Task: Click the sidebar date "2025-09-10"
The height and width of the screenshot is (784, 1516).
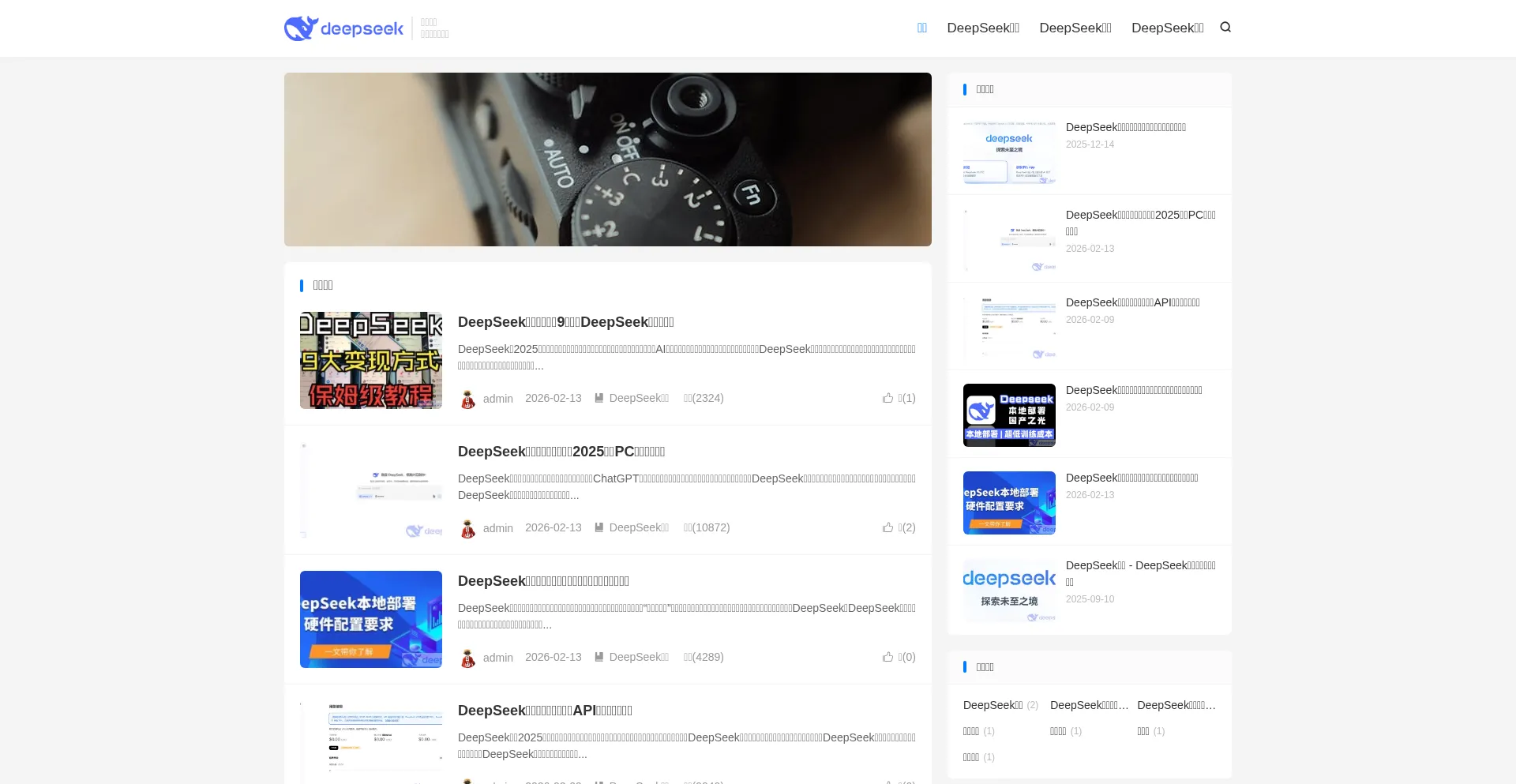Action: tap(1090, 599)
